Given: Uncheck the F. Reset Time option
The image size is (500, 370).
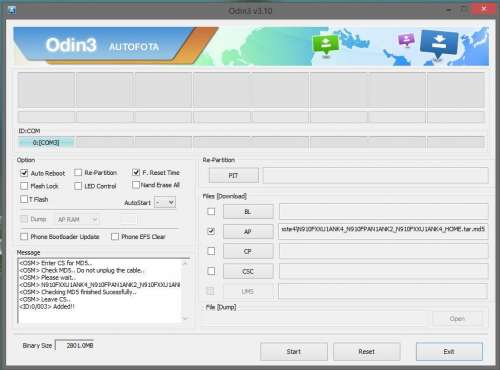Looking at the screenshot, I should pos(136,172).
